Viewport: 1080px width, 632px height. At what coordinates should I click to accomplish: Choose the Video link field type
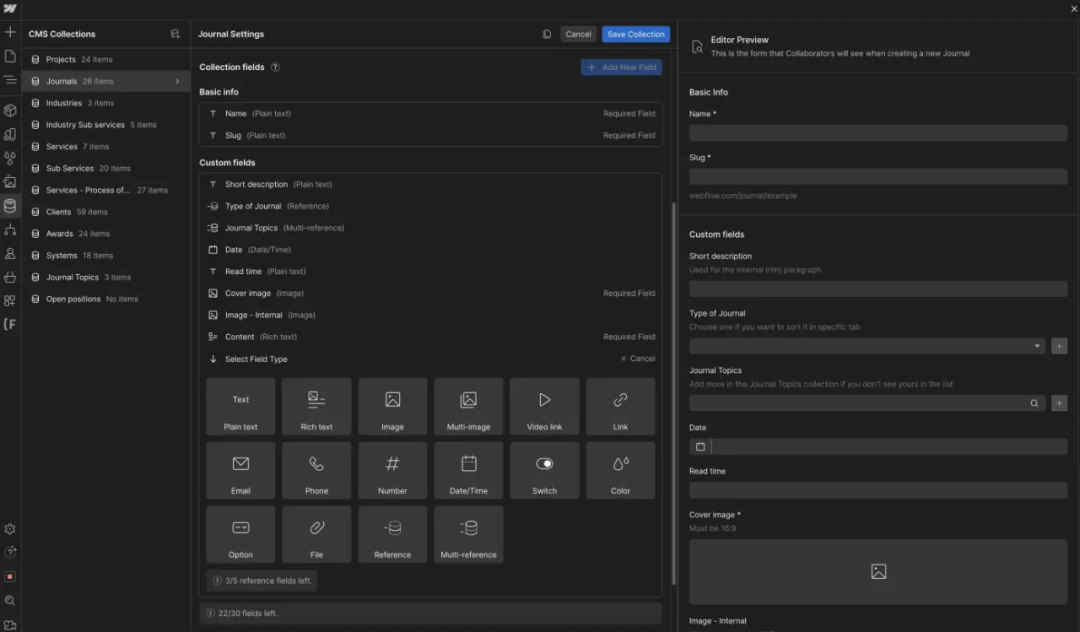click(544, 405)
